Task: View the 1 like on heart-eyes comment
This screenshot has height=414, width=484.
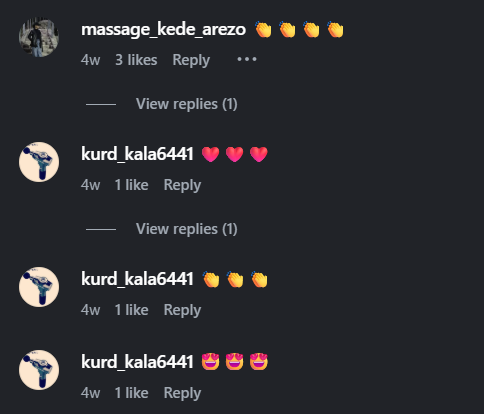Action: tap(131, 393)
